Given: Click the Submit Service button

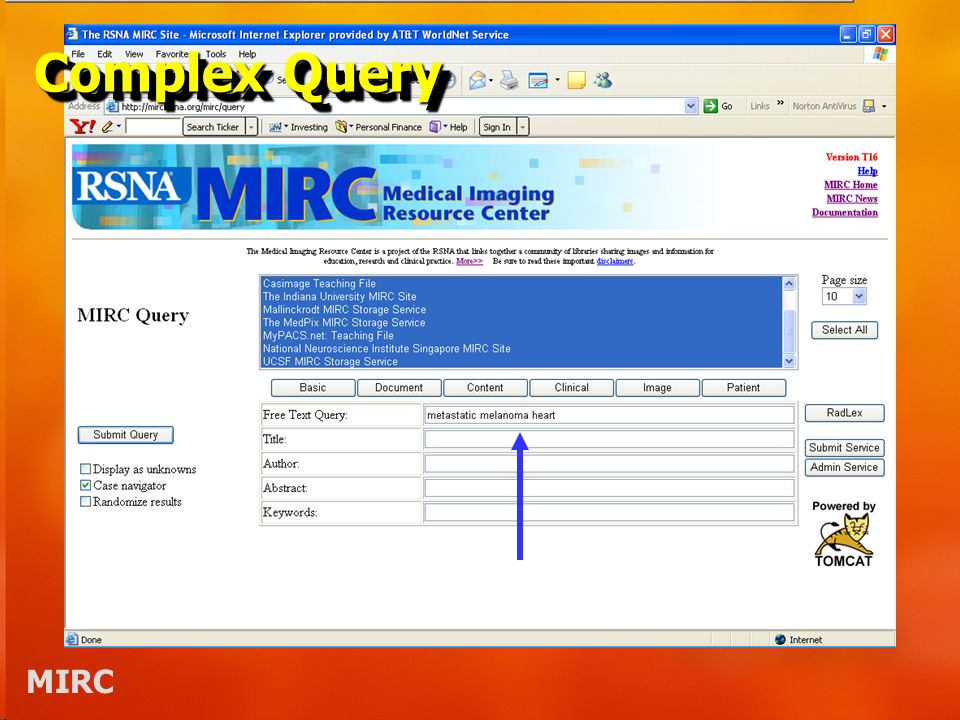Looking at the screenshot, I should pyautogui.click(x=844, y=448).
